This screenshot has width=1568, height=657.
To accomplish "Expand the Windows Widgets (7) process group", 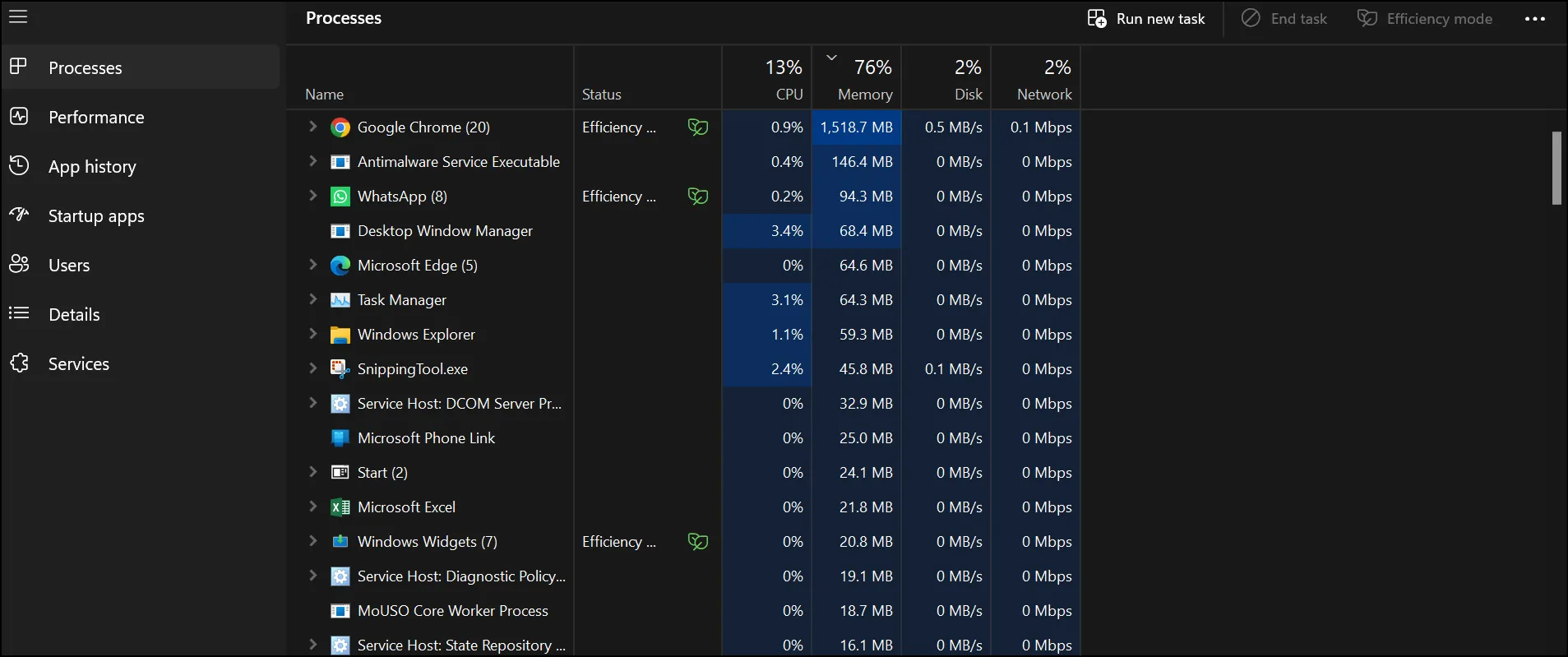I will point(312,541).
